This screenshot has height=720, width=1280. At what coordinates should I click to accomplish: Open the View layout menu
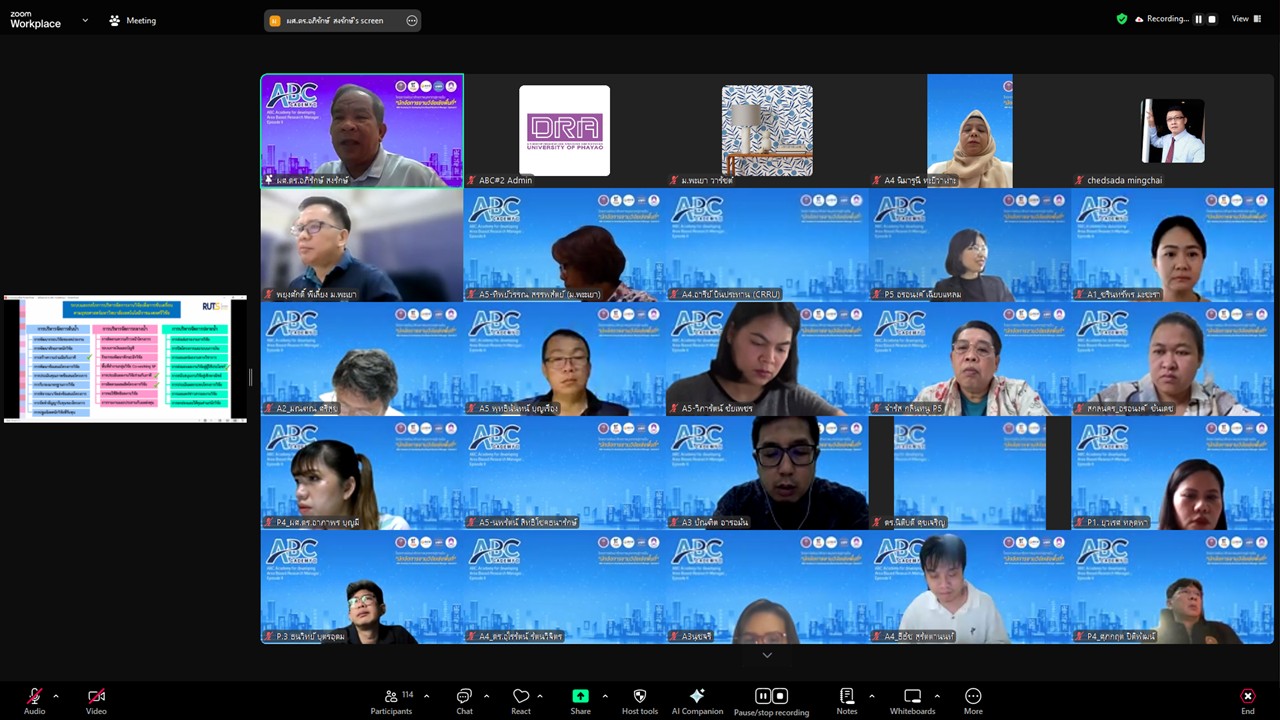click(x=1246, y=19)
